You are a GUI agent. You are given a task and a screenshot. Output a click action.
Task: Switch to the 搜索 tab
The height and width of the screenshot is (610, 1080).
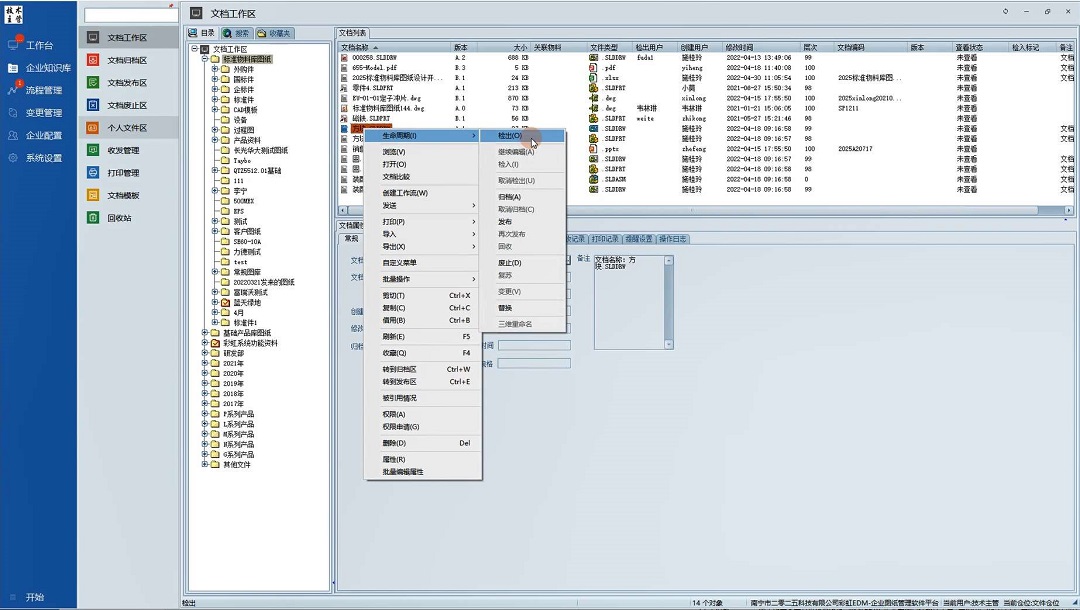pyautogui.click(x=236, y=33)
